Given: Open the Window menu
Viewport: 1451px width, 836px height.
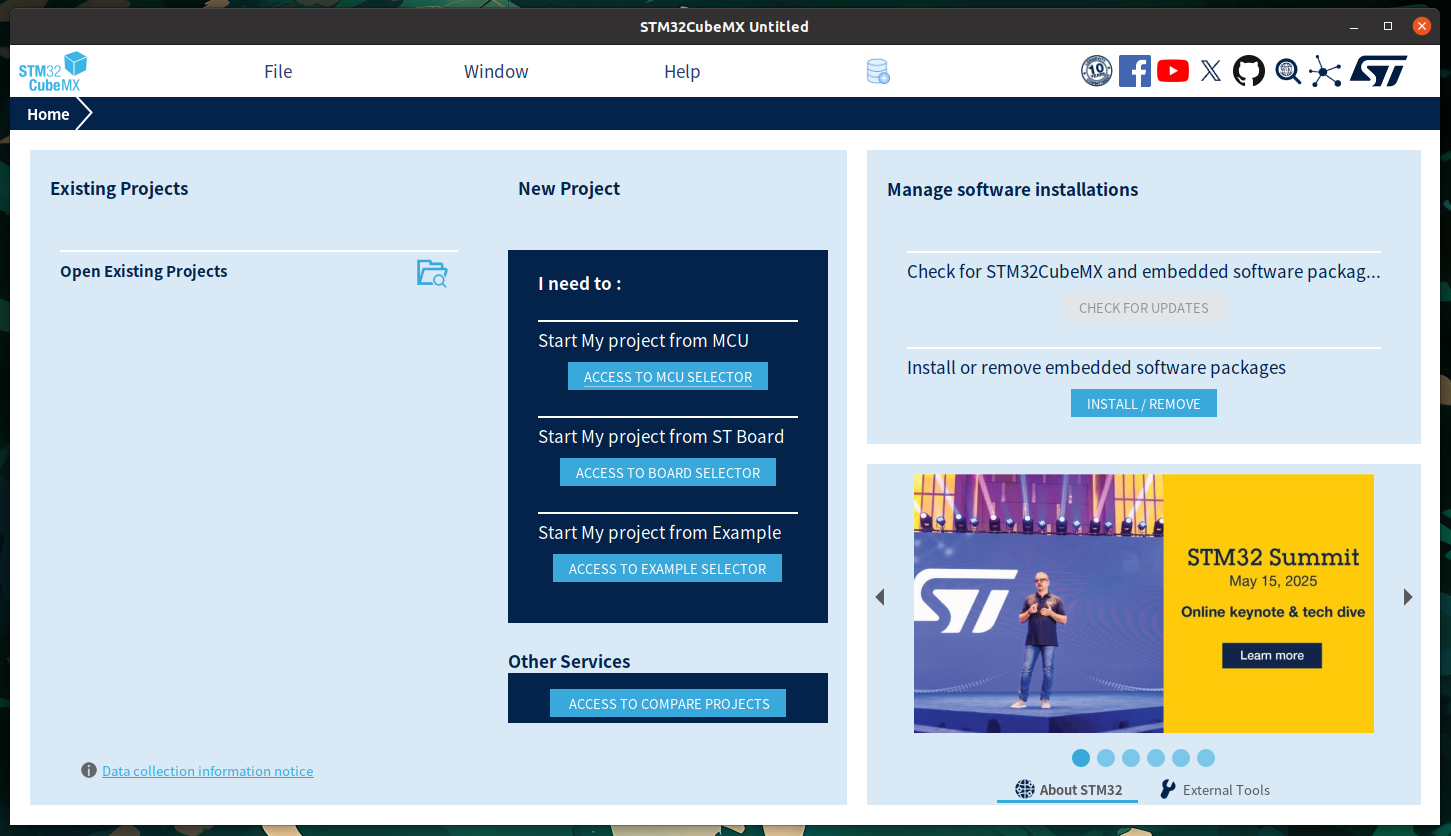Looking at the screenshot, I should click(x=496, y=71).
